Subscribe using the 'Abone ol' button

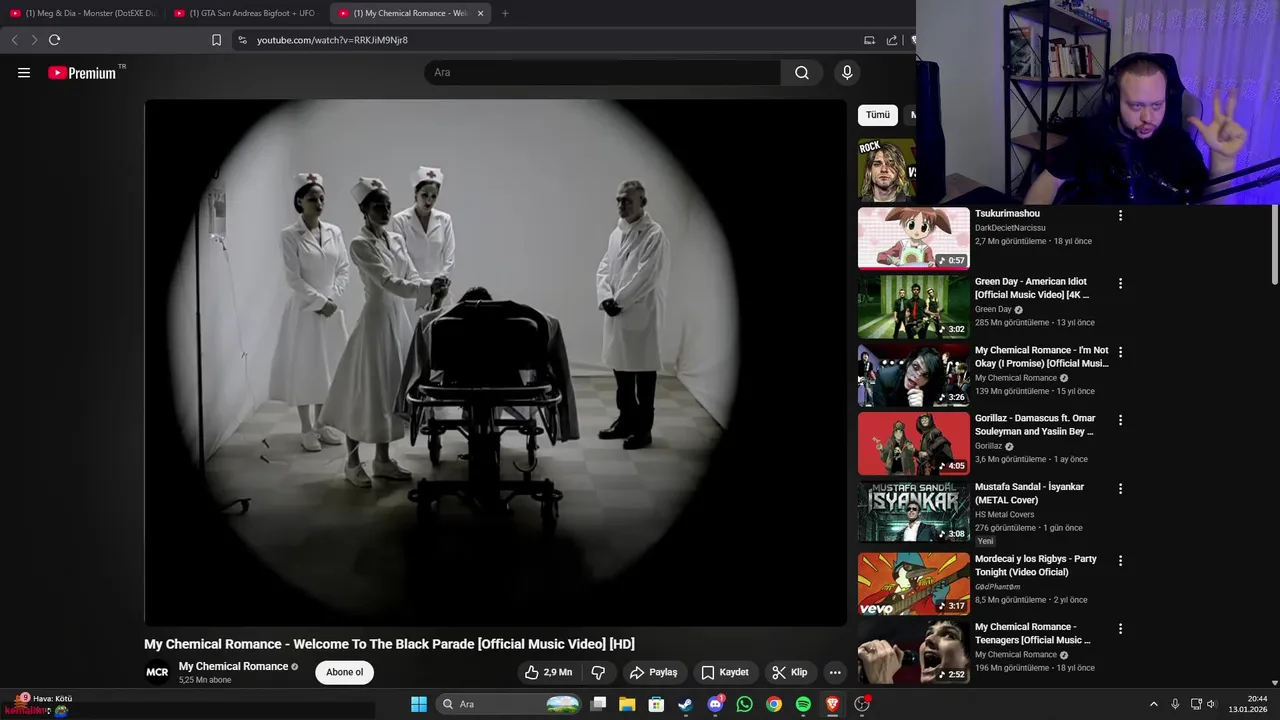pyautogui.click(x=344, y=672)
